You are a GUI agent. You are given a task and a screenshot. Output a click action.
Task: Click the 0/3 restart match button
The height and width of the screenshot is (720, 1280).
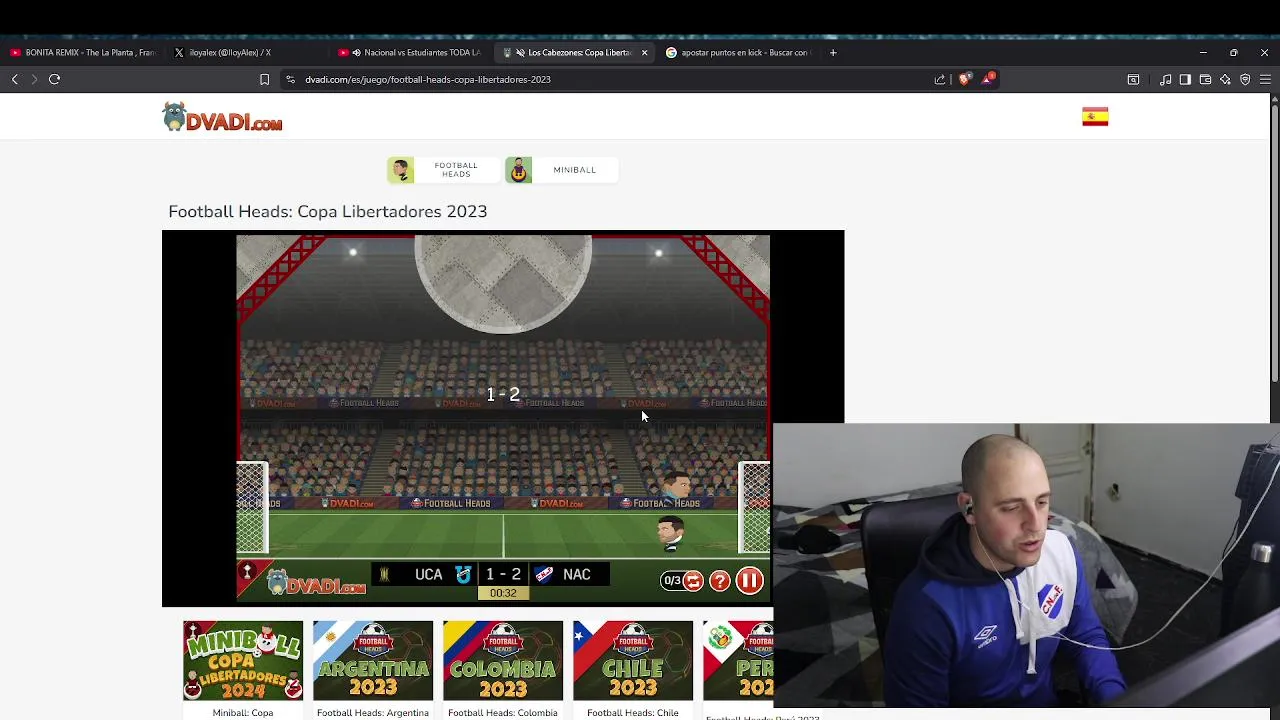coord(682,581)
